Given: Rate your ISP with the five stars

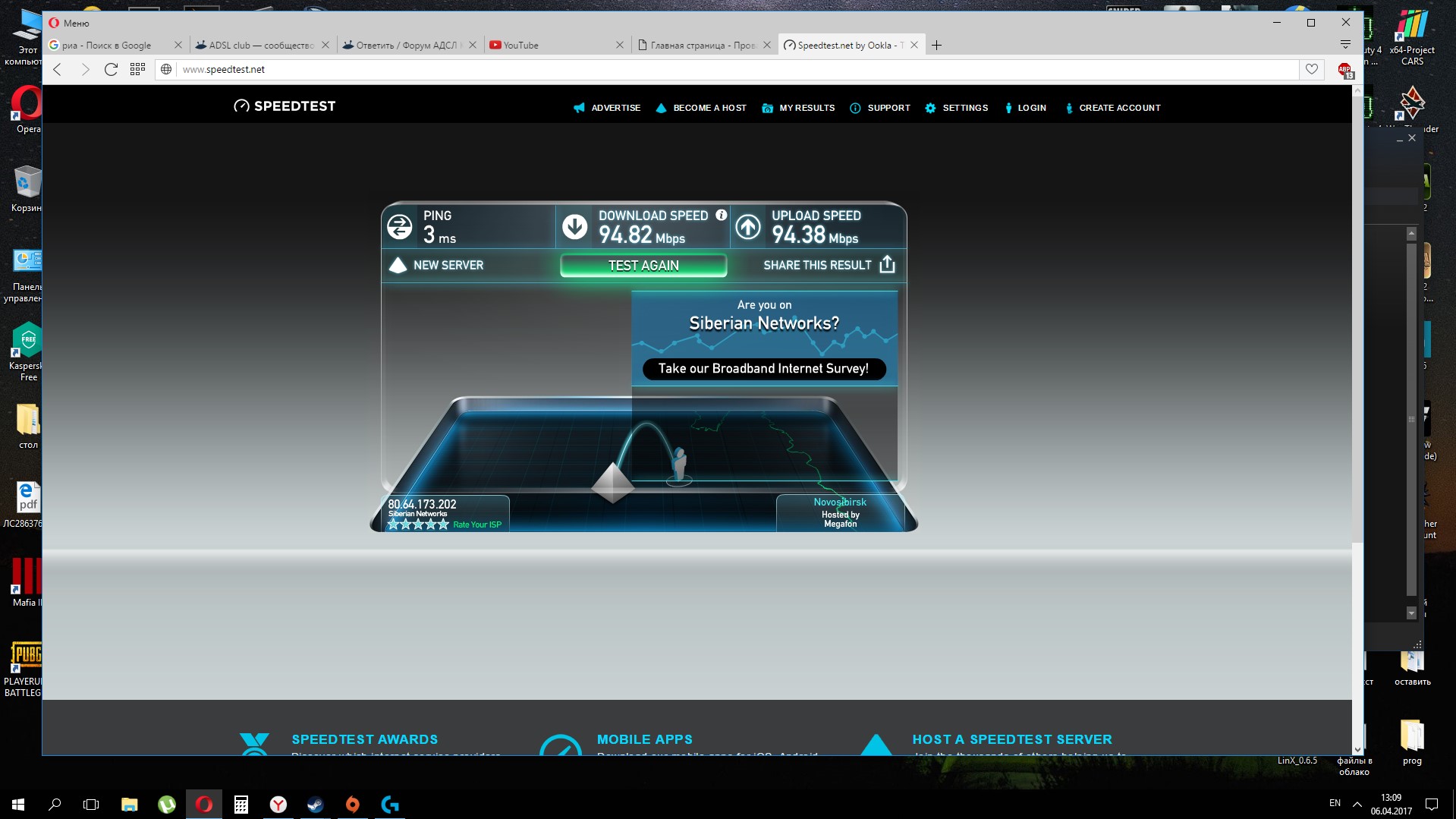Looking at the screenshot, I should 418,524.
